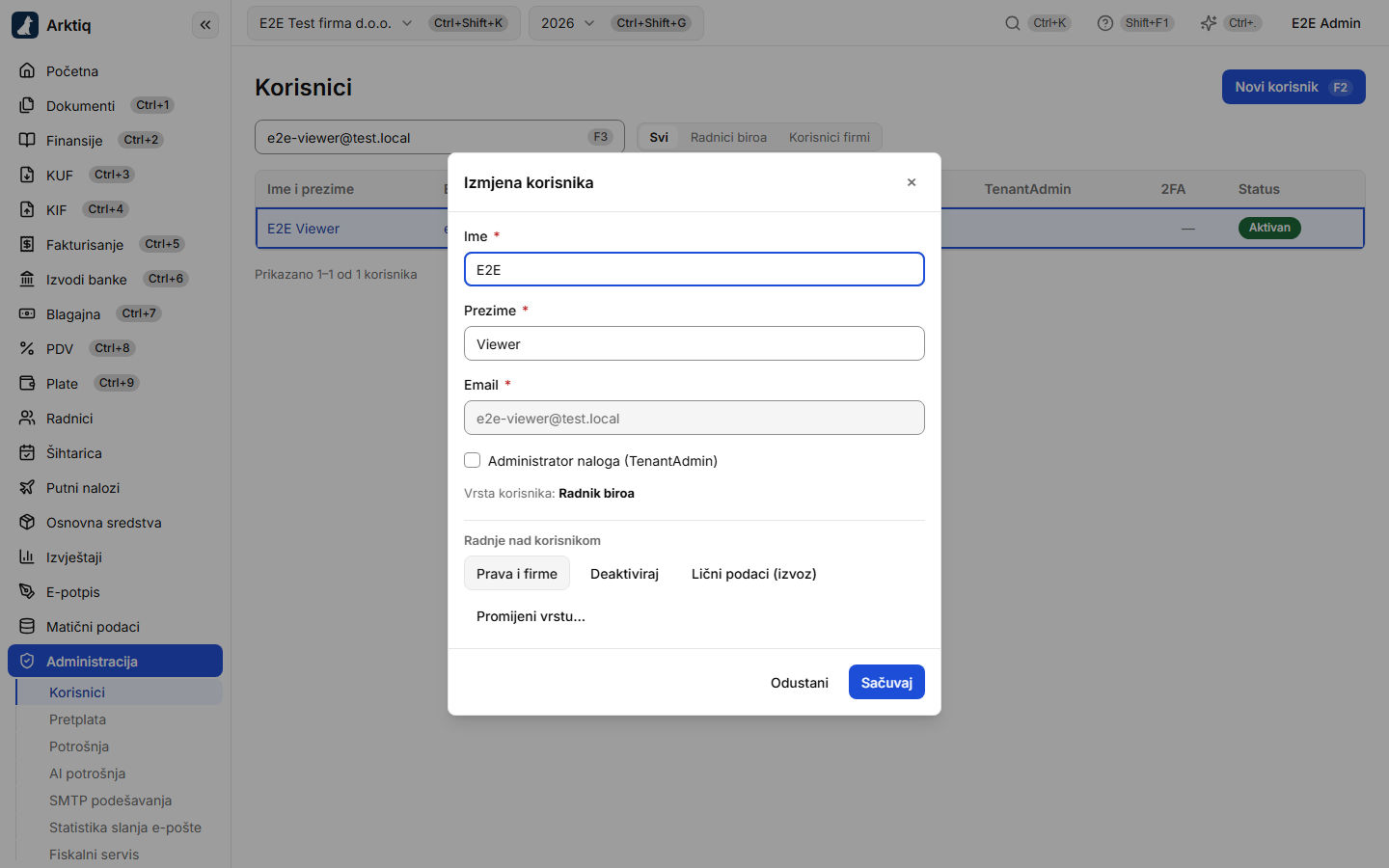Click the Blagajna cash icon
The image size is (1389, 868).
pos(27,313)
